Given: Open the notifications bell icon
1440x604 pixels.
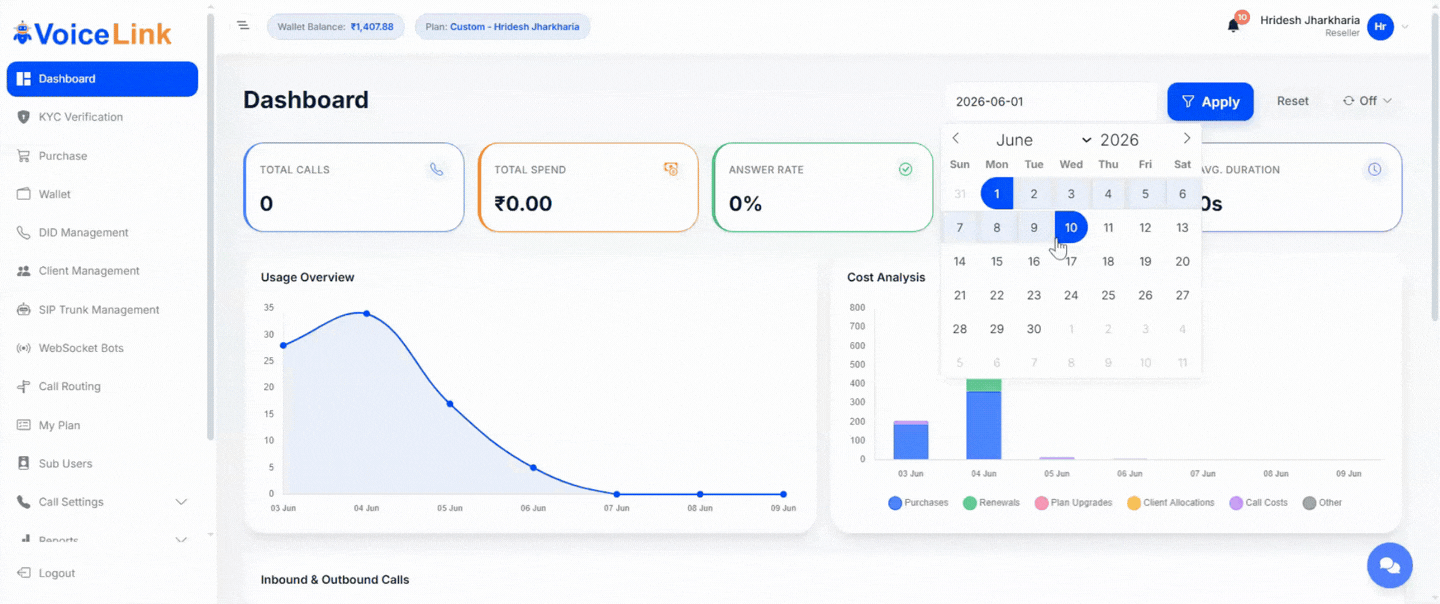Looking at the screenshot, I should pyautogui.click(x=1233, y=26).
